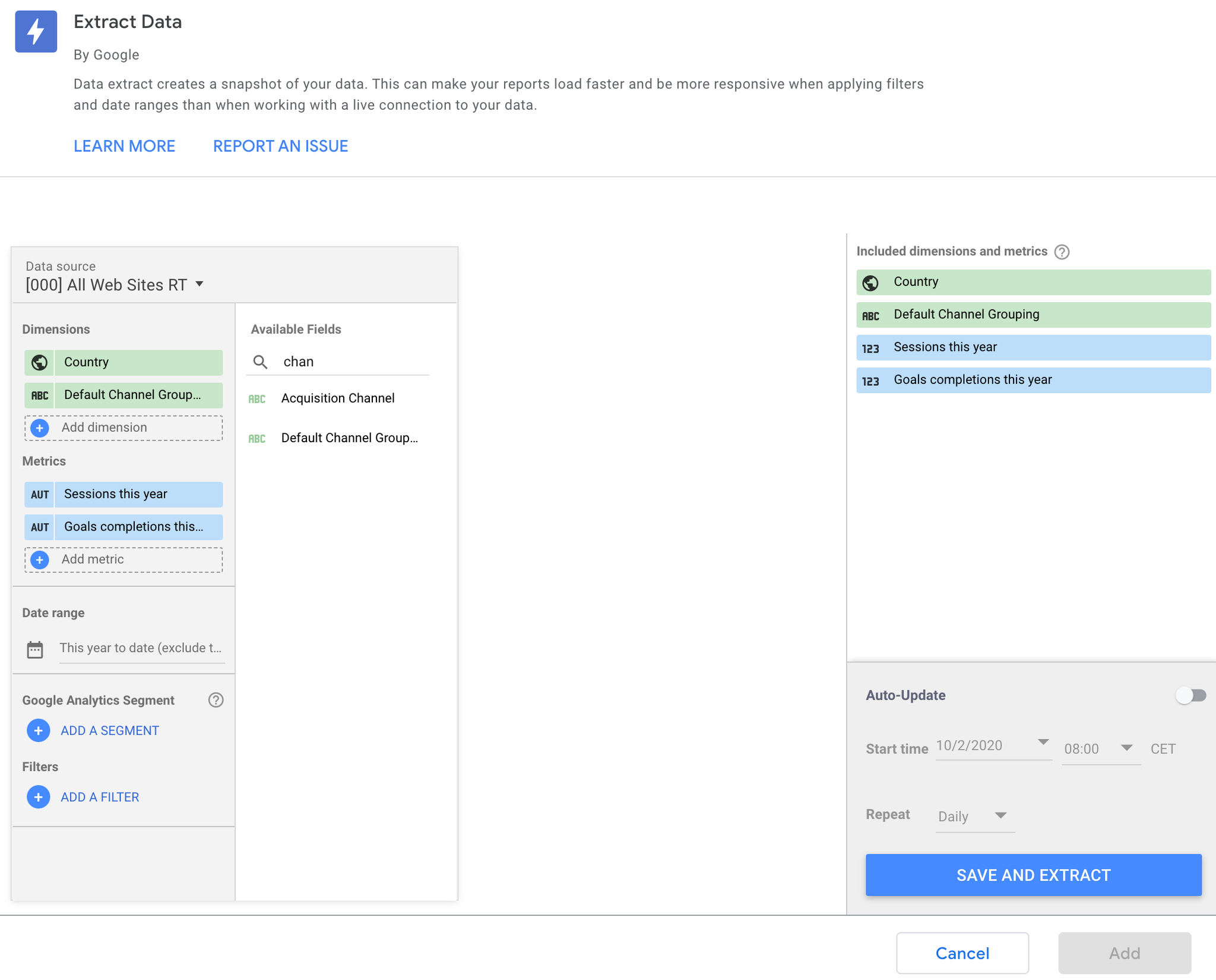Click the globe icon on Country dimension
This screenshot has height=980, width=1216.
39,362
